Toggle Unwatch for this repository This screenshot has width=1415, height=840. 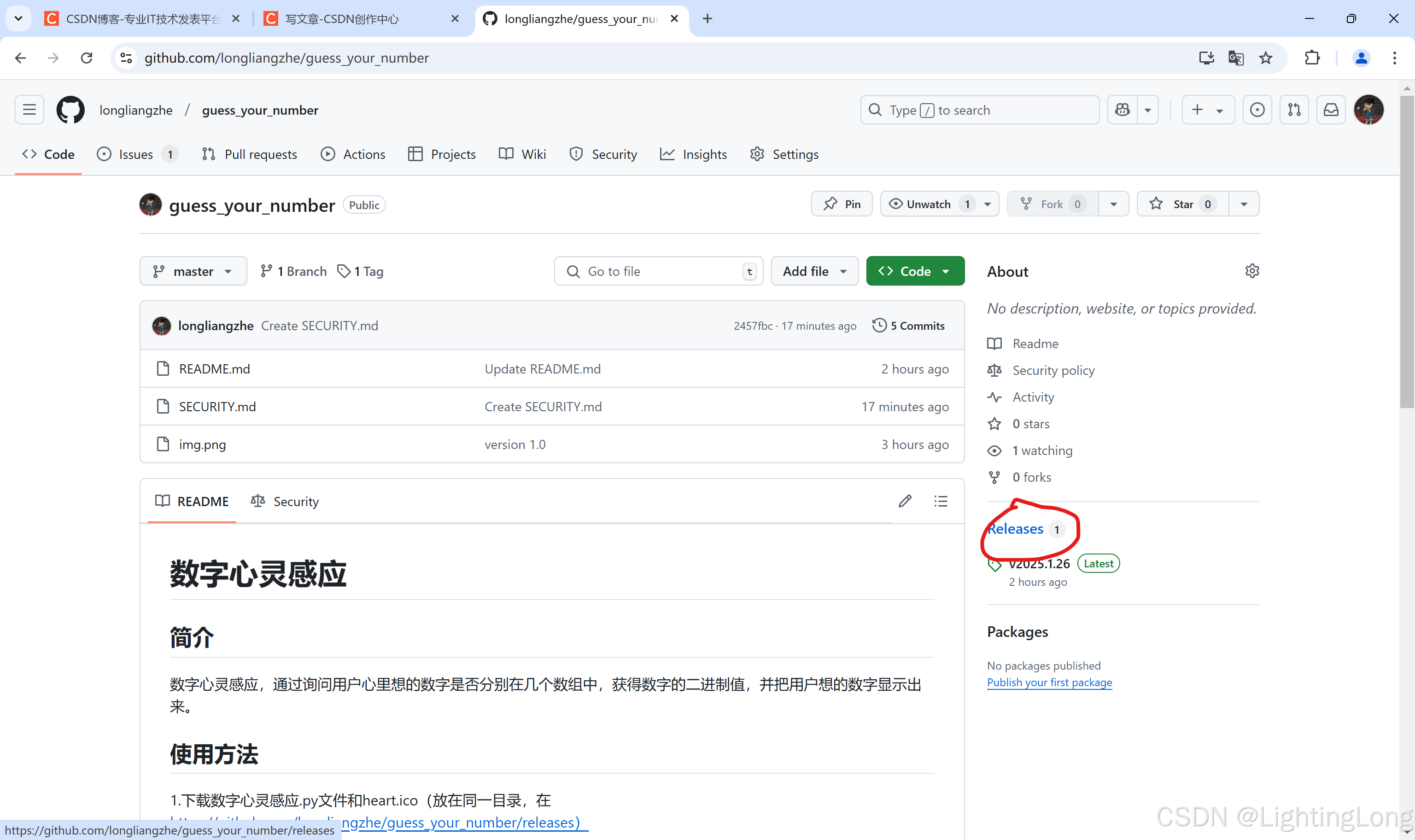[x=928, y=204]
